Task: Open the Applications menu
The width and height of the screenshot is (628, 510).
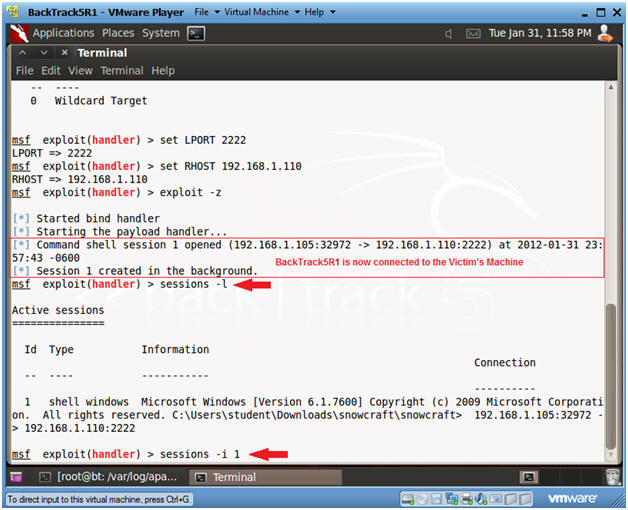Action: click(63, 33)
